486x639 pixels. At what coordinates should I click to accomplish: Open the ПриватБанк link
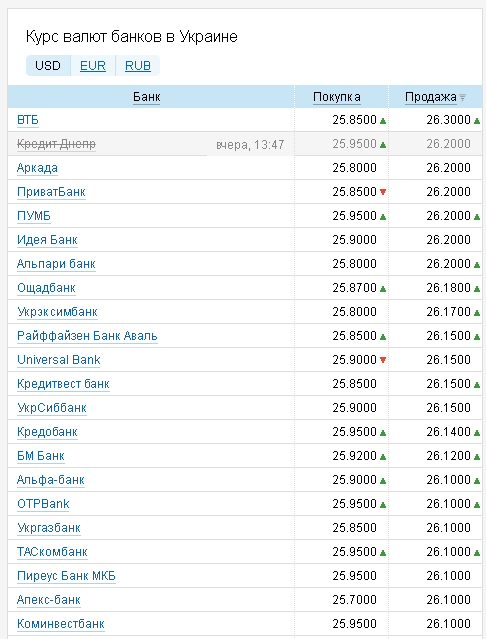tap(51, 192)
